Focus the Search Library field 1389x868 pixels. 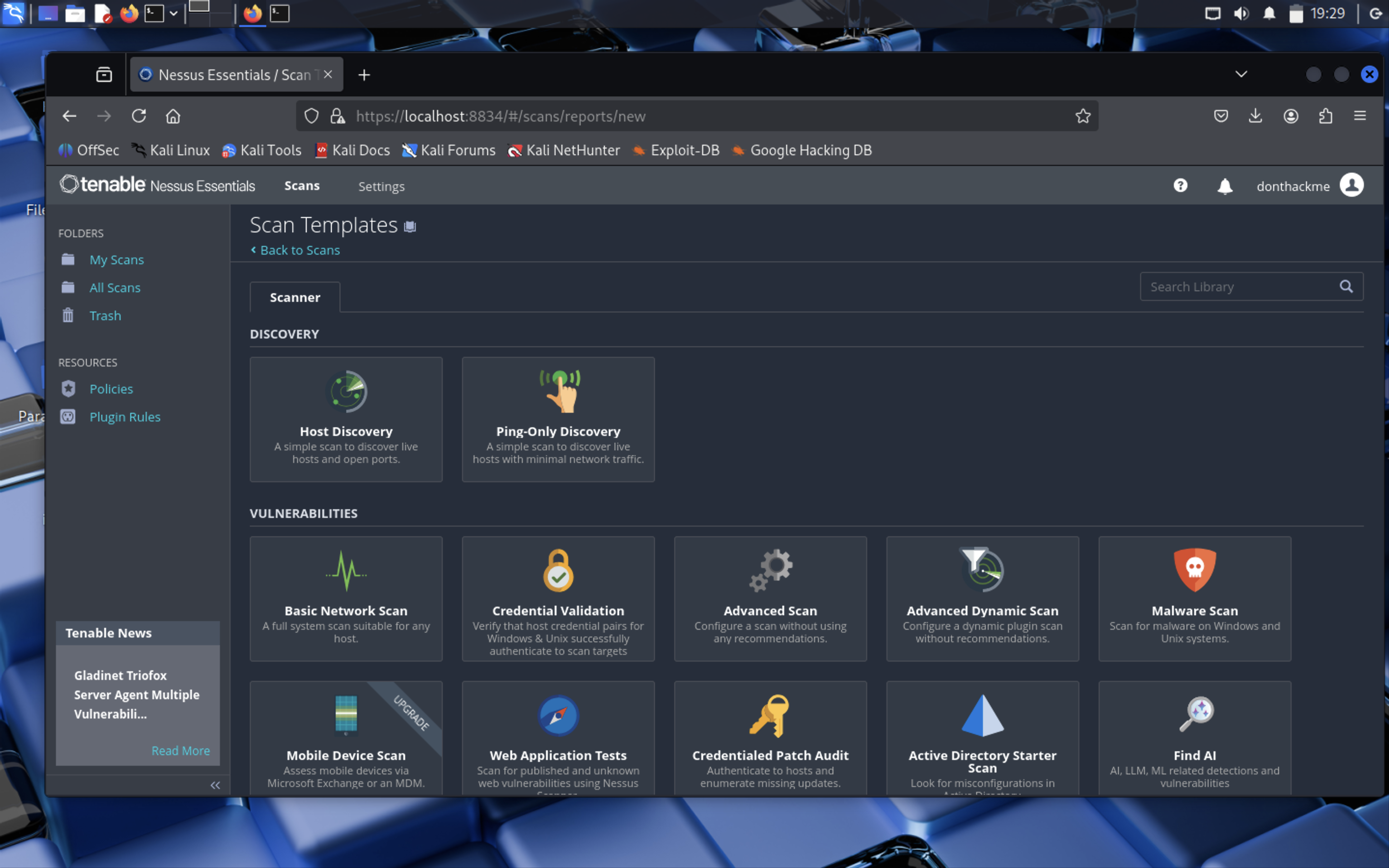tap(1251, 286)
